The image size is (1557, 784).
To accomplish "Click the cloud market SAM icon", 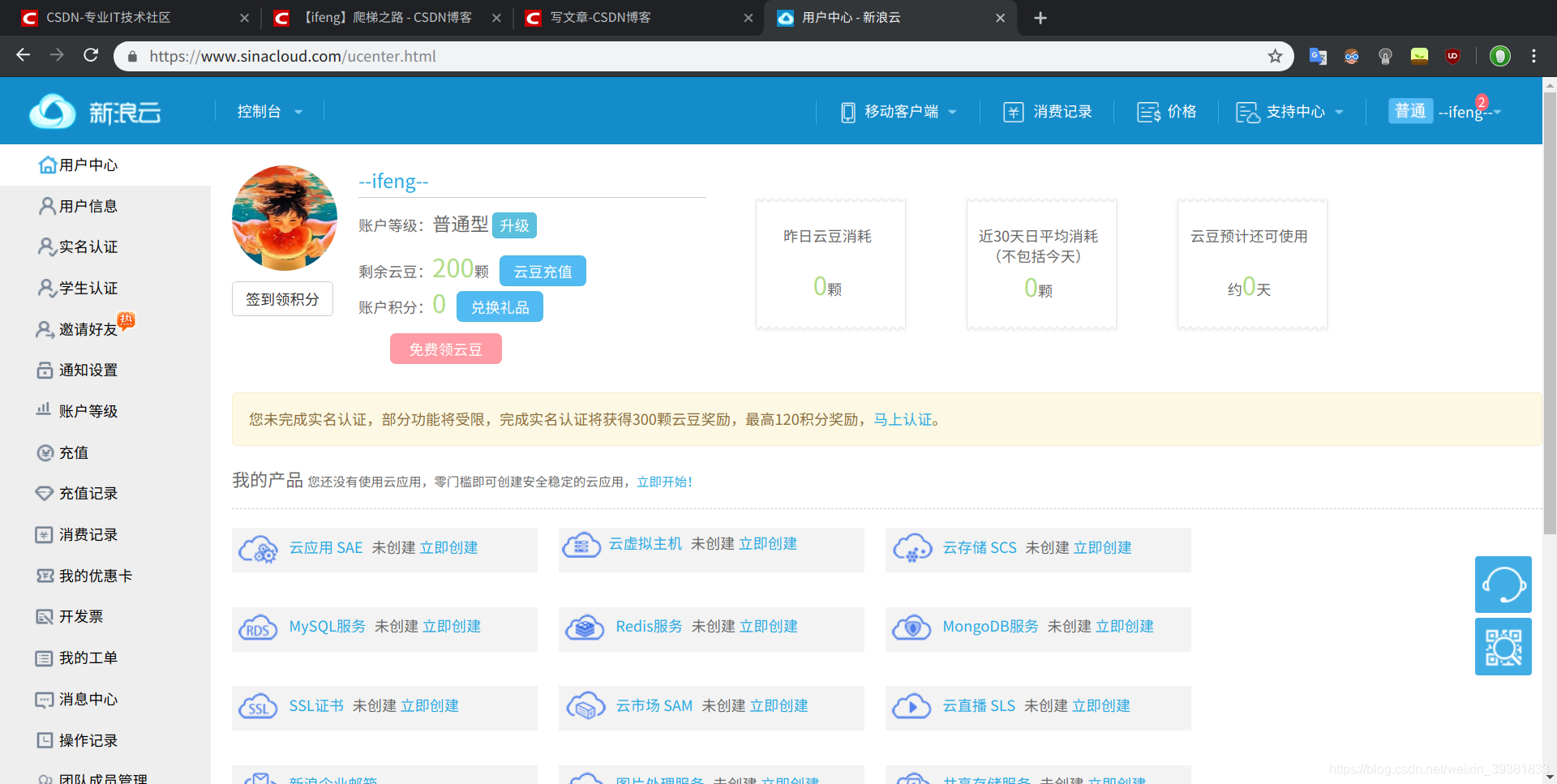I will (x=585, y=706).
